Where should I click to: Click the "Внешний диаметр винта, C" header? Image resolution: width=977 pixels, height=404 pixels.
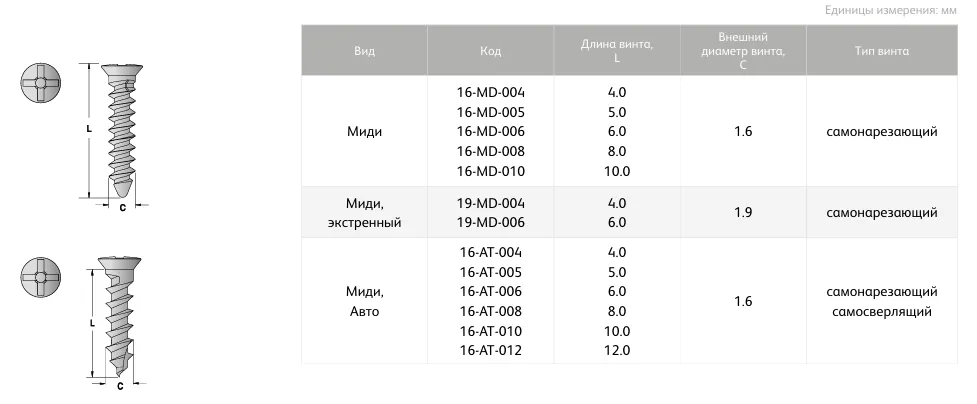pos(742,49)
